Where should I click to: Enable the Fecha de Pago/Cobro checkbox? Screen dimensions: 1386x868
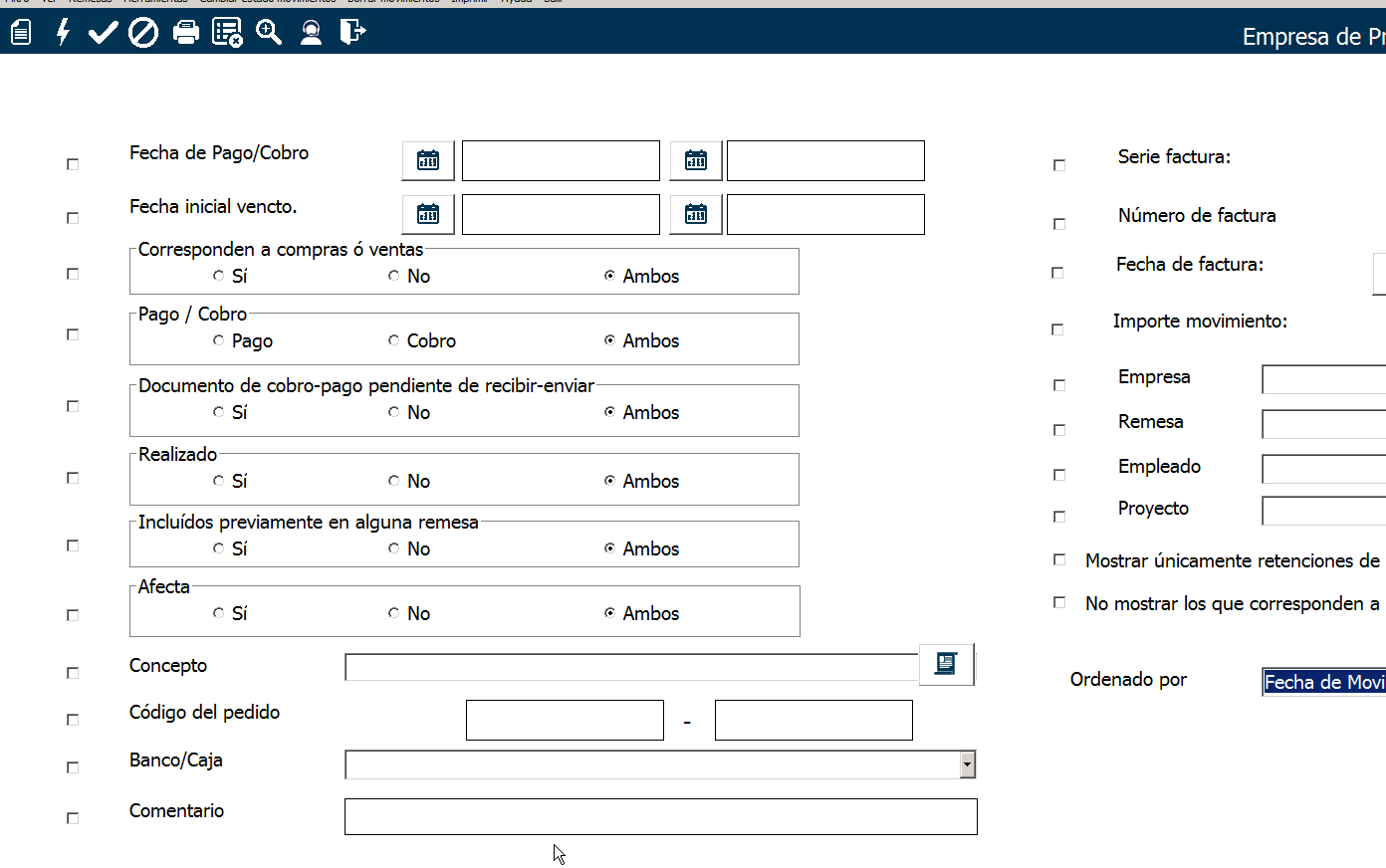click(73, 164)
